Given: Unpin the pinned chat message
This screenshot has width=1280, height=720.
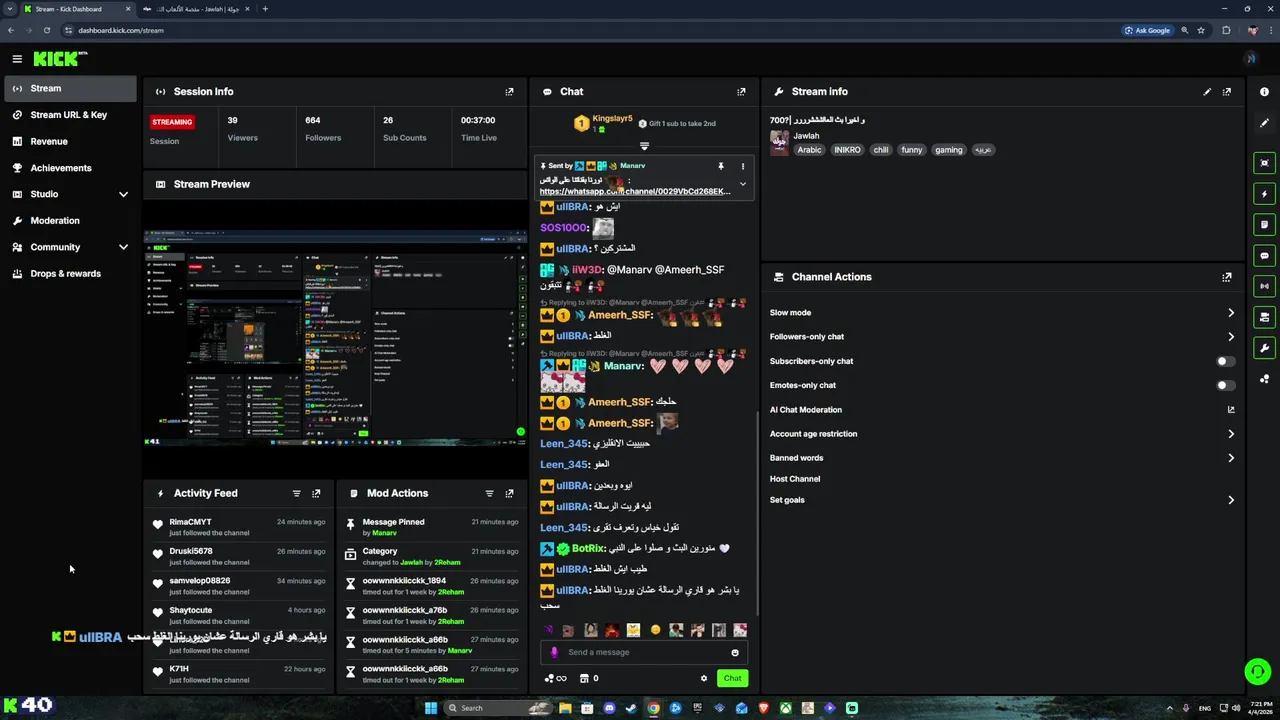Looking at the screenshot, I should (720, 166).
